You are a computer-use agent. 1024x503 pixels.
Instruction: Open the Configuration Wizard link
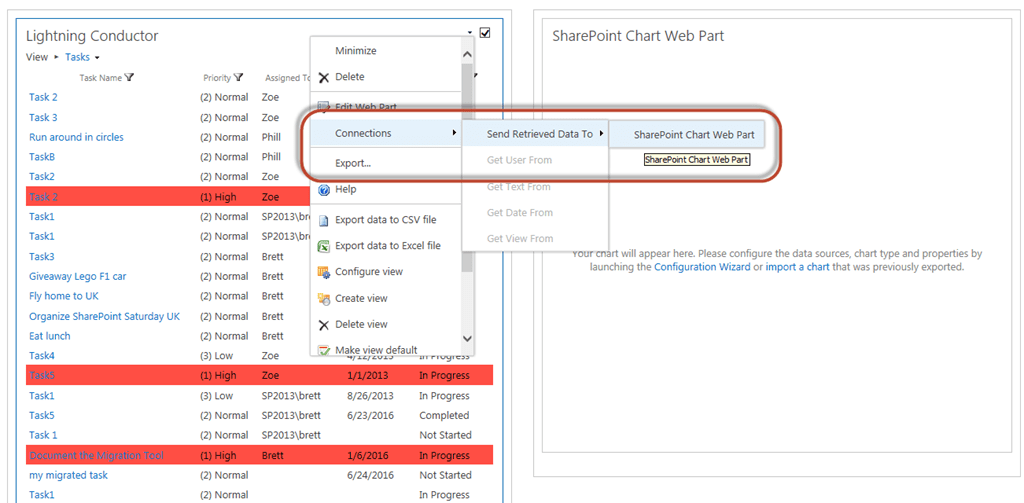[x=703, y=267]
